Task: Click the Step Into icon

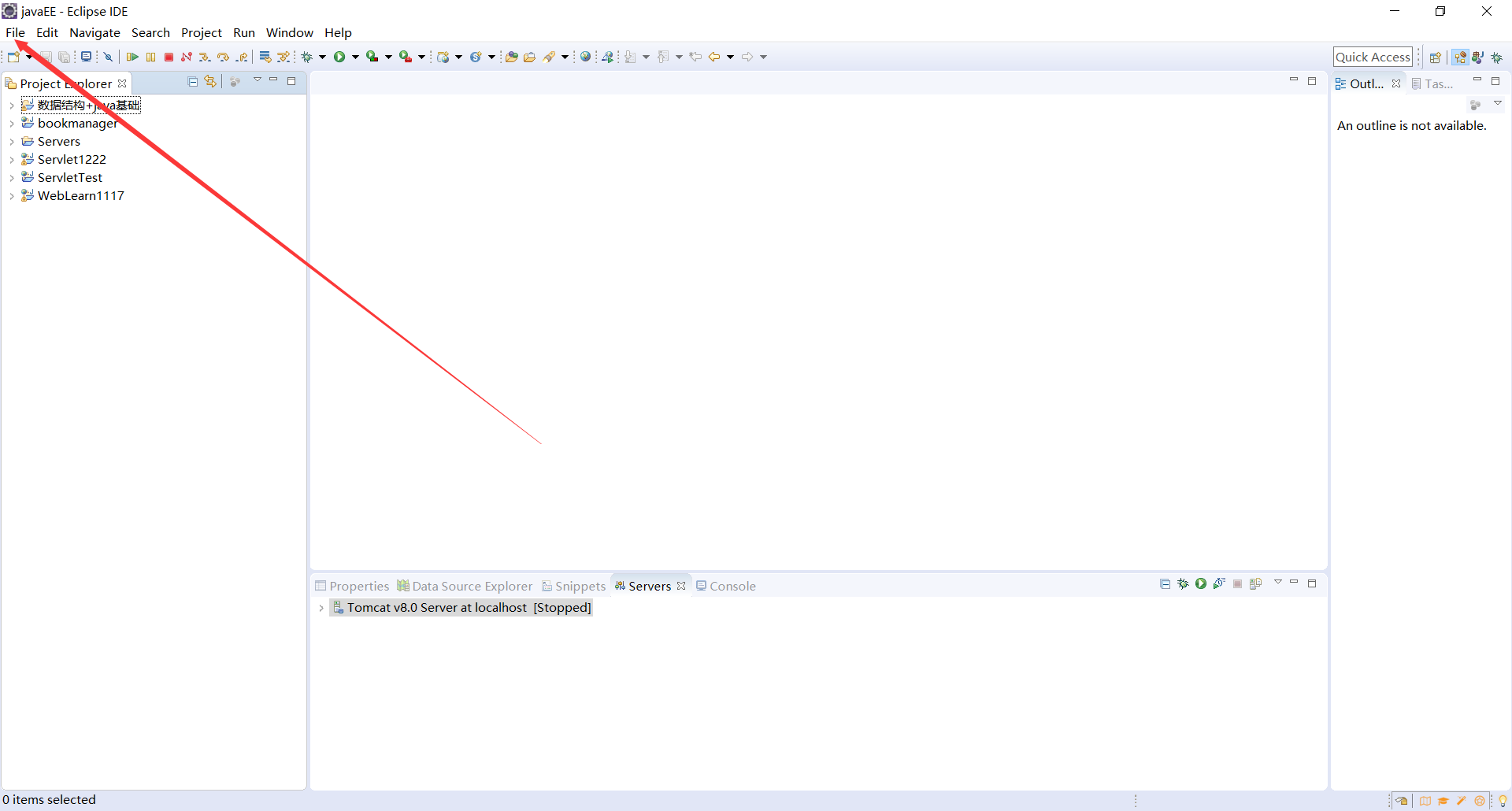Action: [x=205, y=57]
